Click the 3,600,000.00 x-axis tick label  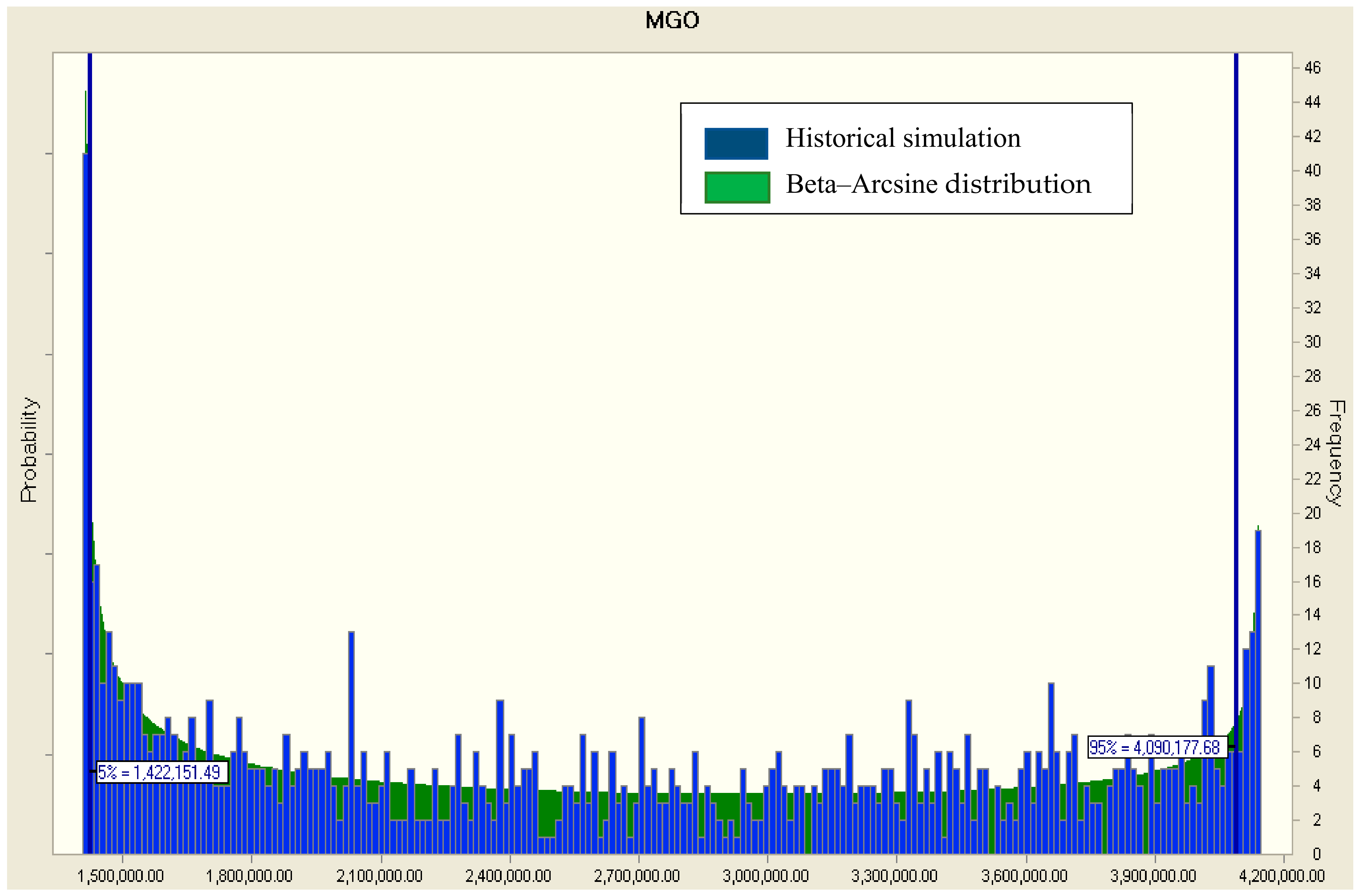(1024, 876)
